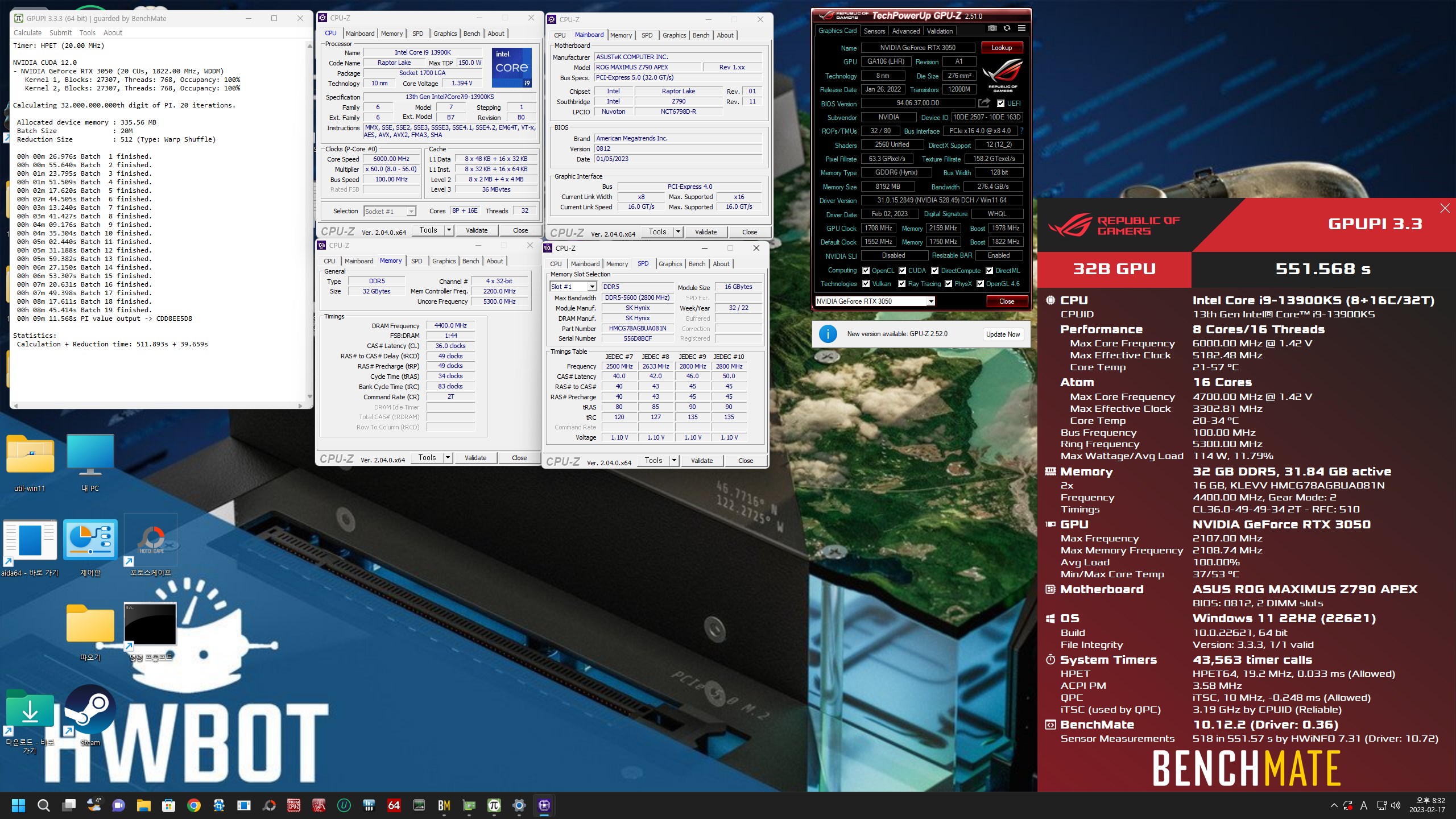The image size is (1456, 819).
Task: Toggle the Ray Tracing checkbox in GPU-Z
Action: 901,284
